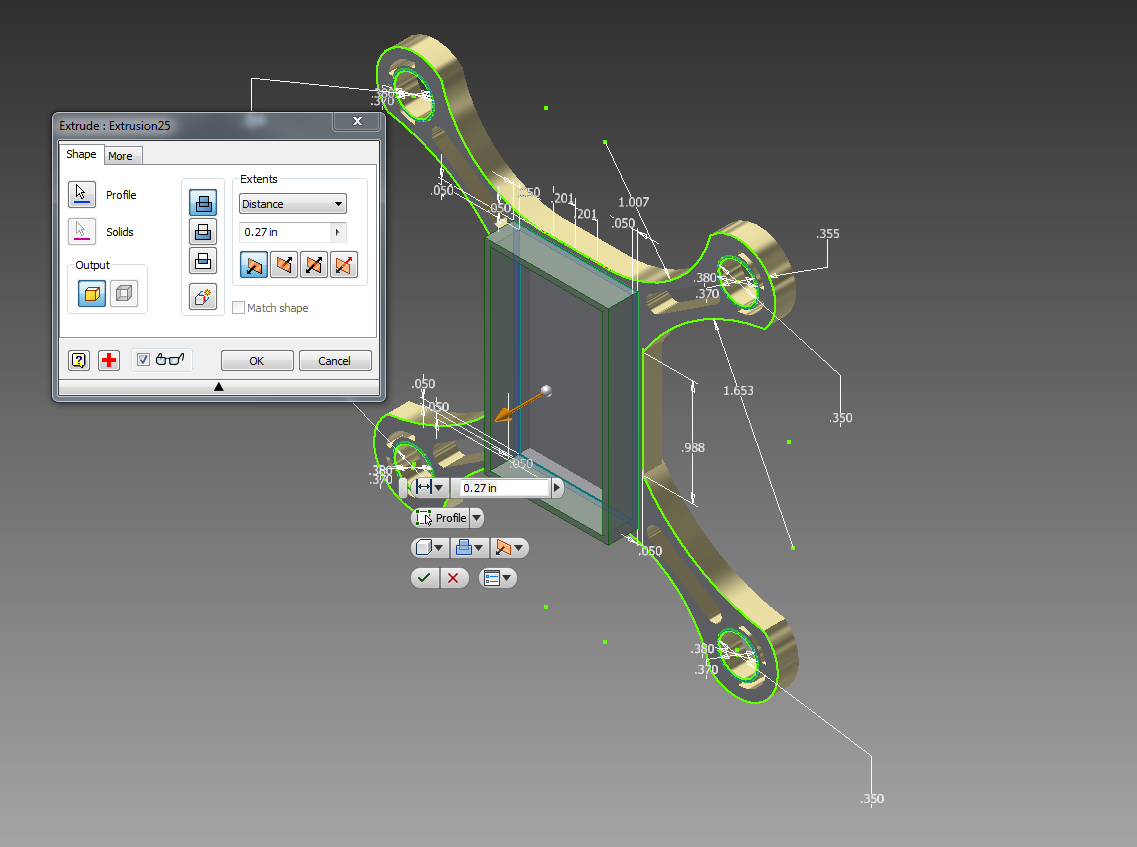This screenshot has height=847, width=1137.
Task: Open mini-toolbar distance extents type dropdown
Action: click(429, 487)
